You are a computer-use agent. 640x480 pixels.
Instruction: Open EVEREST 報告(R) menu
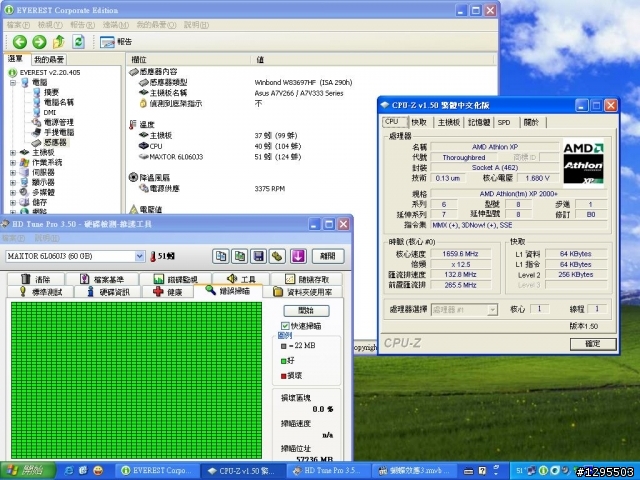(x=82, y=25)
